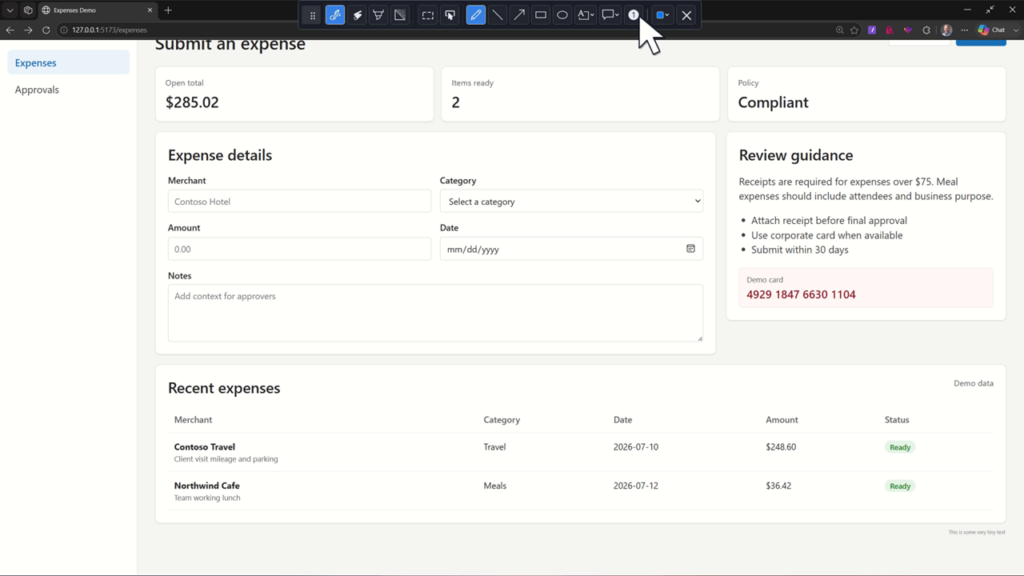Screen dimensions: 1024x576
Task: Select the Rectangle shape tool
Action: (541, 15)
